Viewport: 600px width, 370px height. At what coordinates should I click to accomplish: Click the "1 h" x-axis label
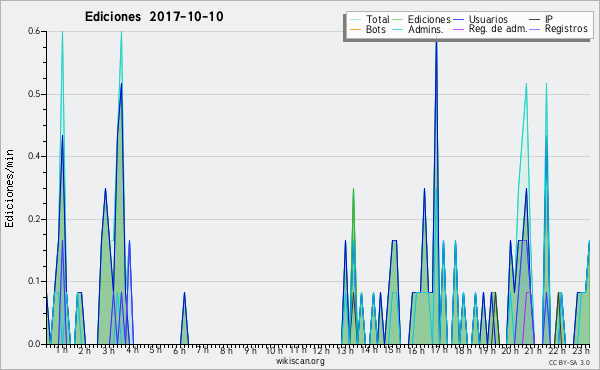(62, 350)
